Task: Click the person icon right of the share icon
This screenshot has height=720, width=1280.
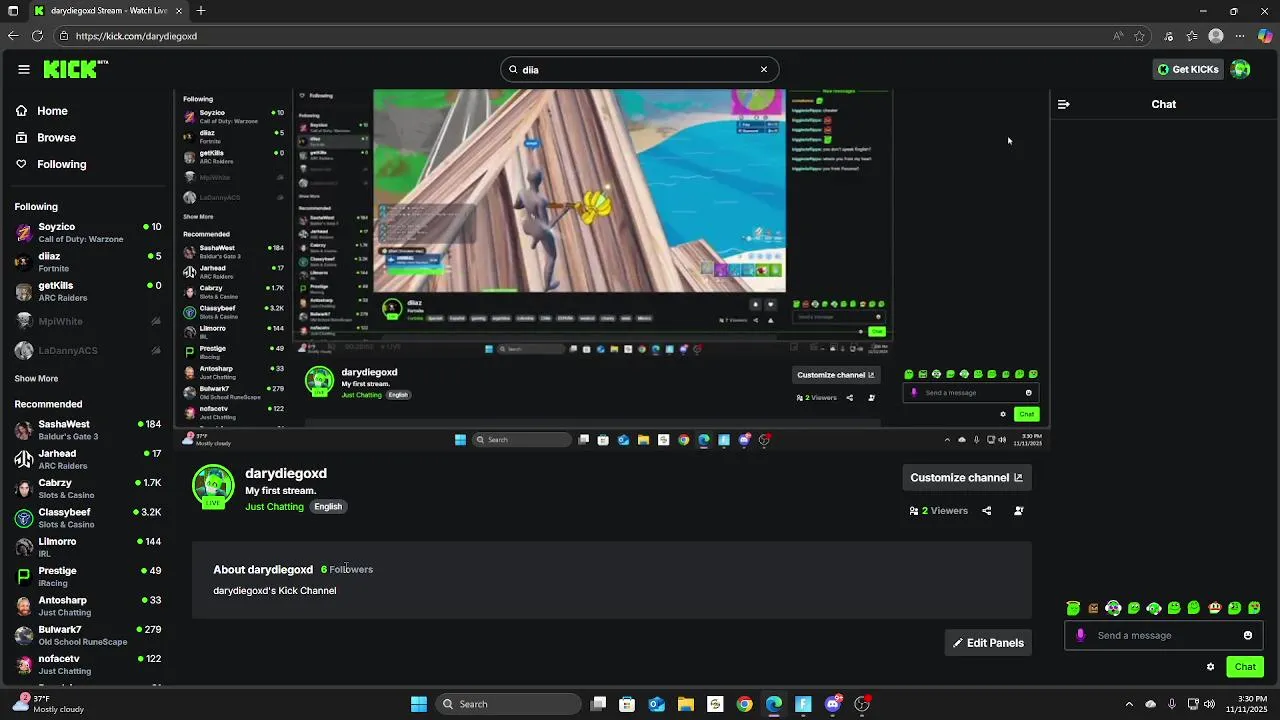Action: coord(1019,511)
